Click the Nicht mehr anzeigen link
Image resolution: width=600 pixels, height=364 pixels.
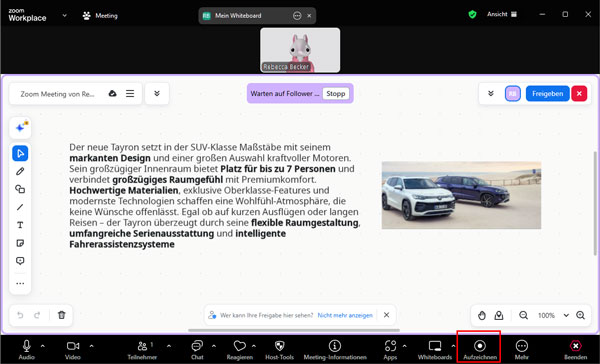point(345,315)
